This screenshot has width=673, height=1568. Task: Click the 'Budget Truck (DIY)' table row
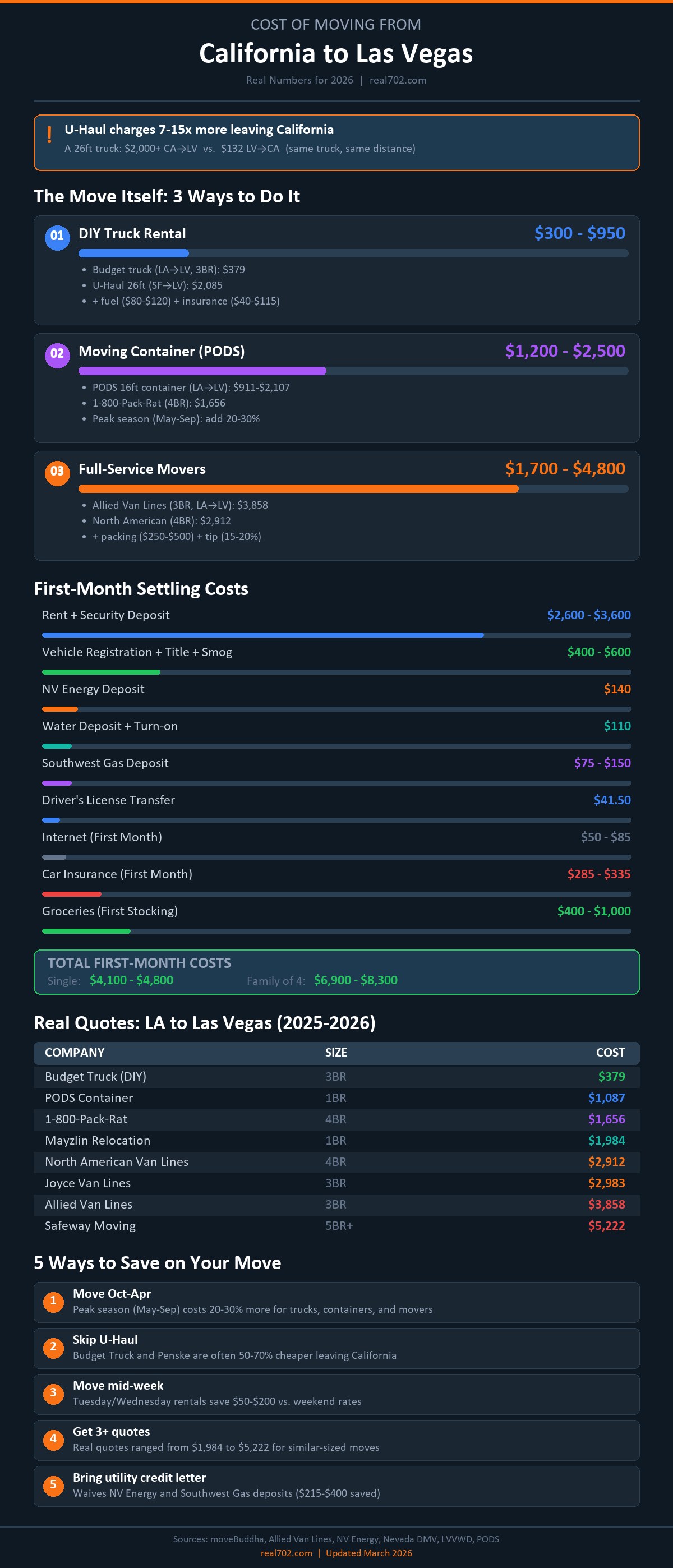coord(336,1077)
